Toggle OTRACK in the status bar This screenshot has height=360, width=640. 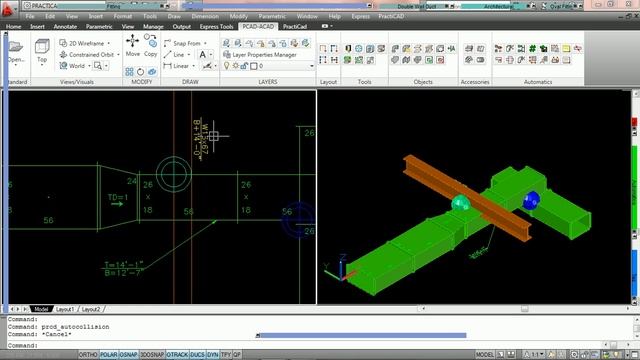177,355
